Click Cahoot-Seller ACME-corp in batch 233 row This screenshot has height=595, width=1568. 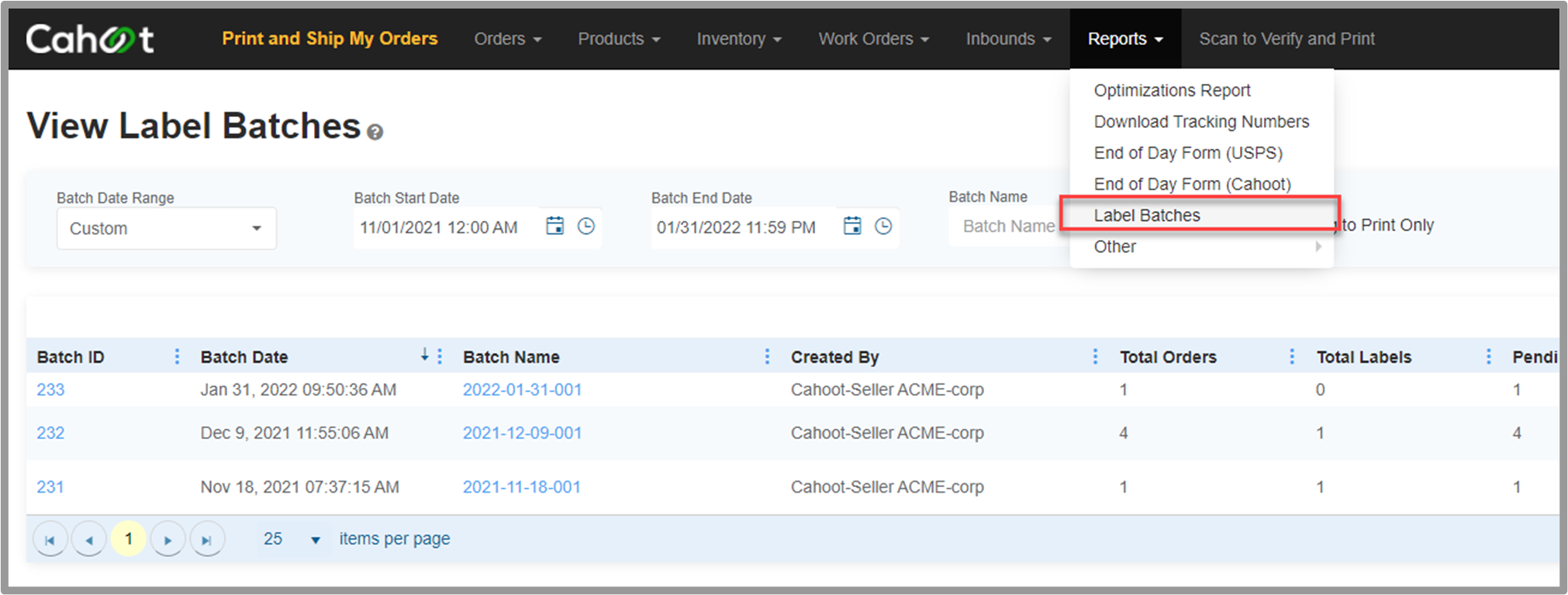pos(887,389)
